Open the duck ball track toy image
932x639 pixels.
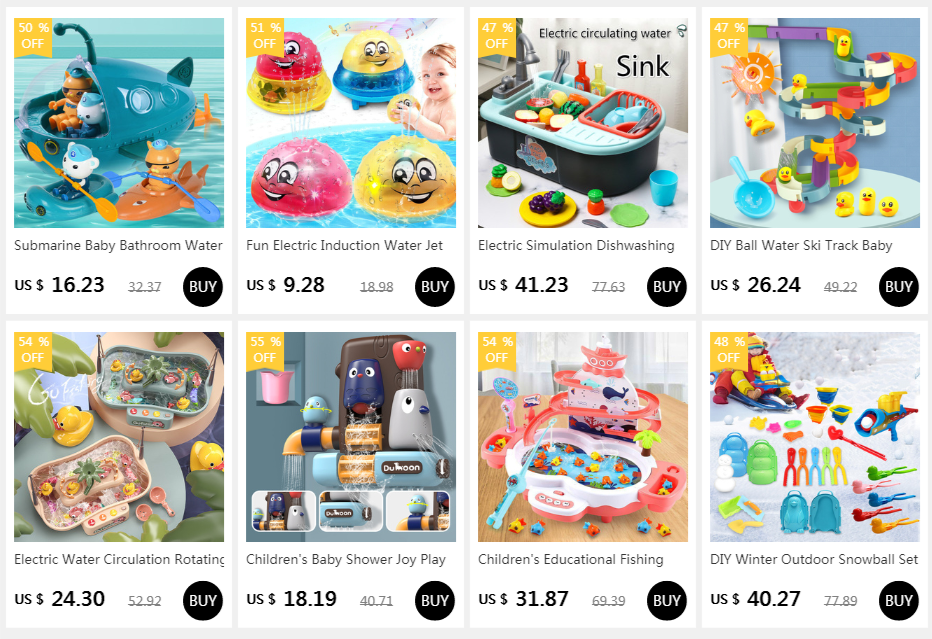point(814,122)
